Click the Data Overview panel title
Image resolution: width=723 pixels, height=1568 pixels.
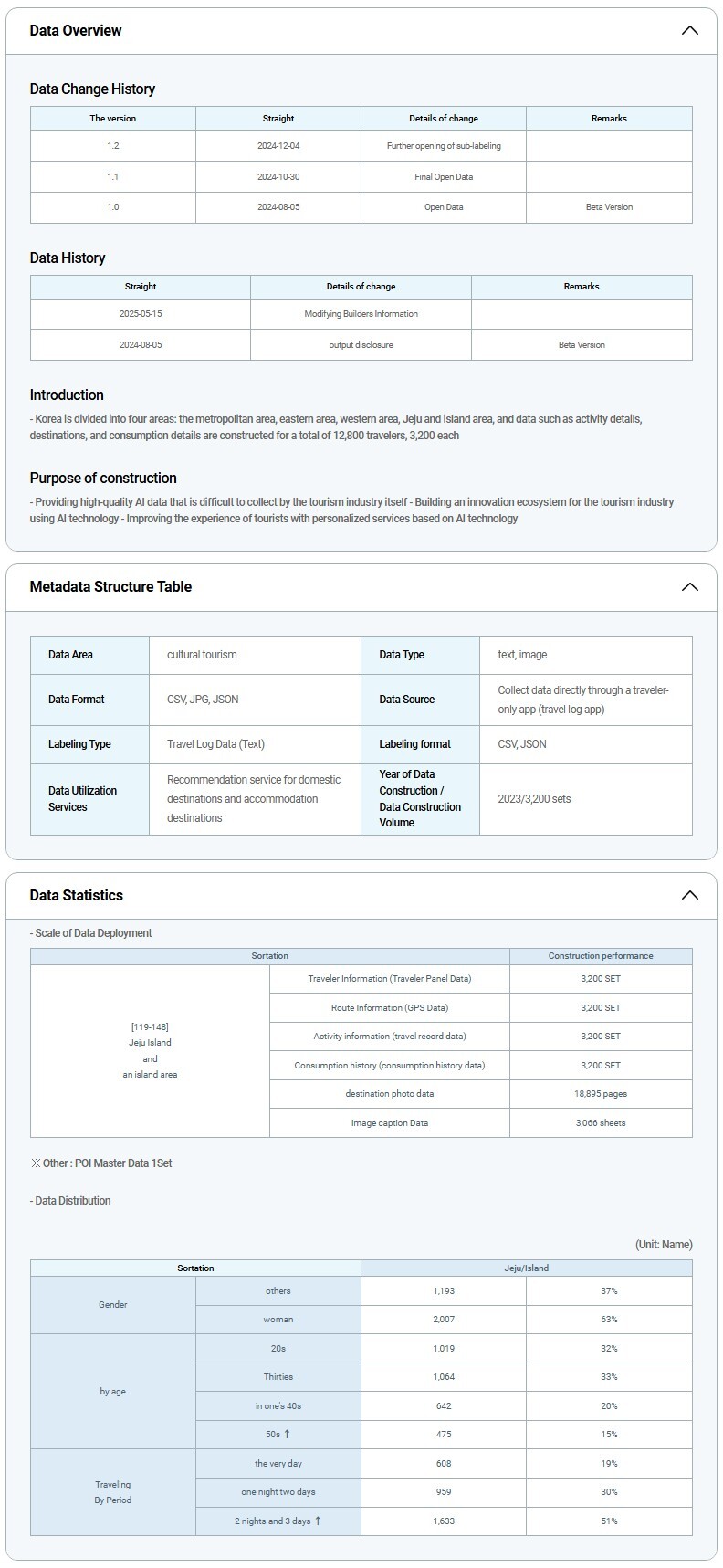coord(76,30)
